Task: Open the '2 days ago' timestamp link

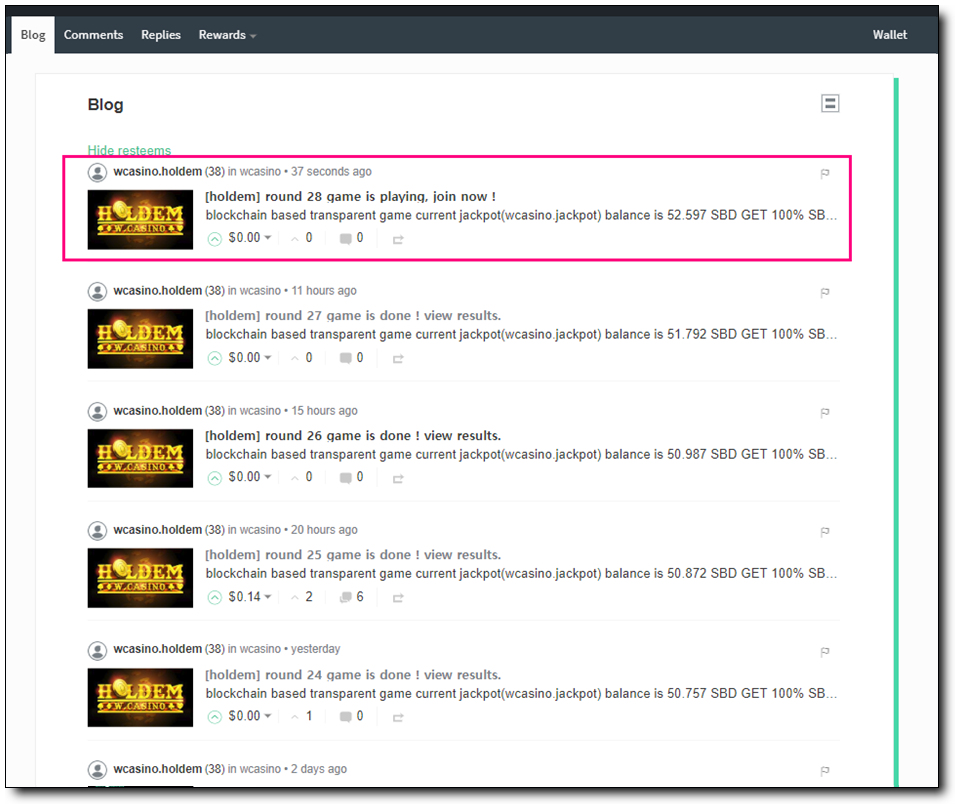Action: [319, 769]
